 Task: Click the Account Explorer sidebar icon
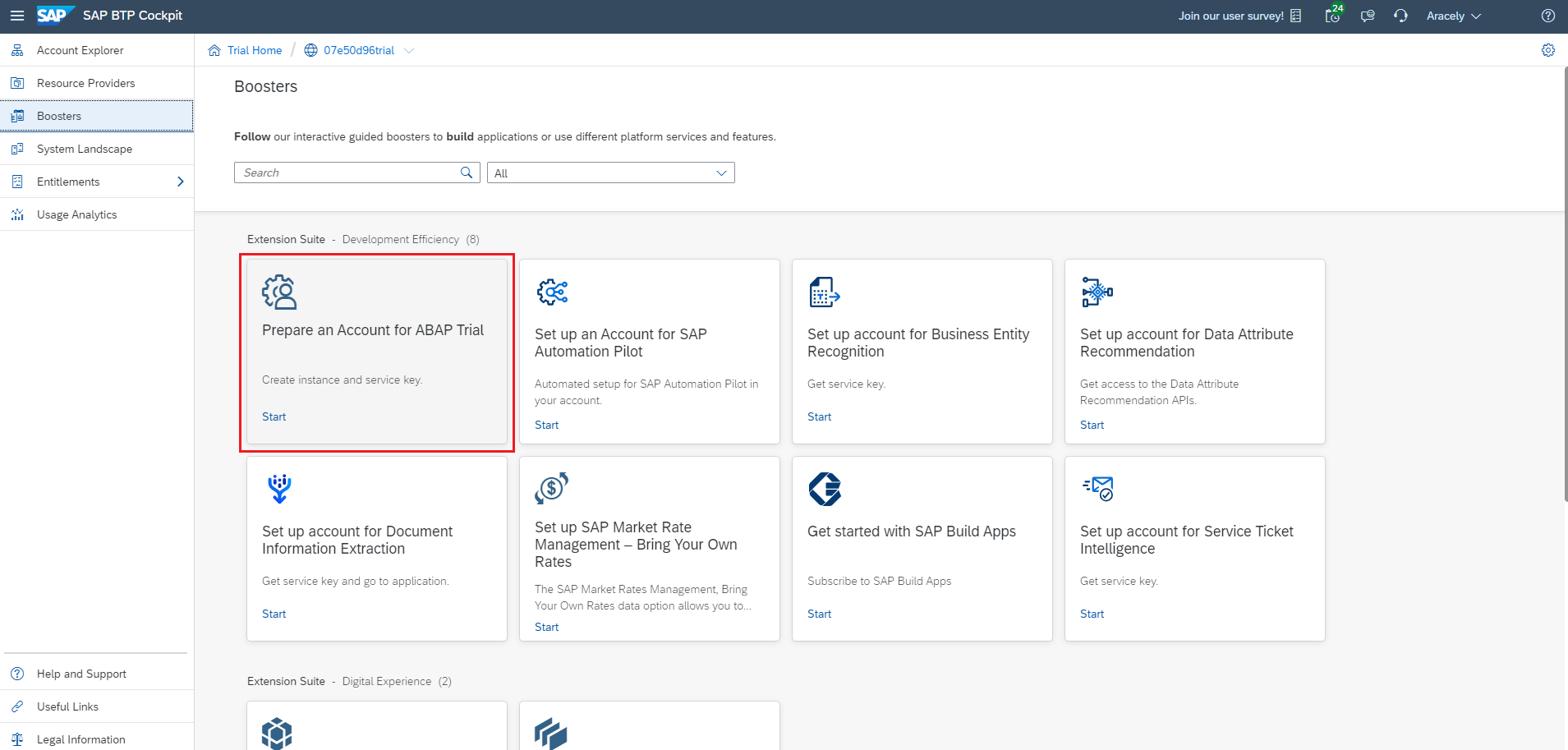[x=17, y=50]
